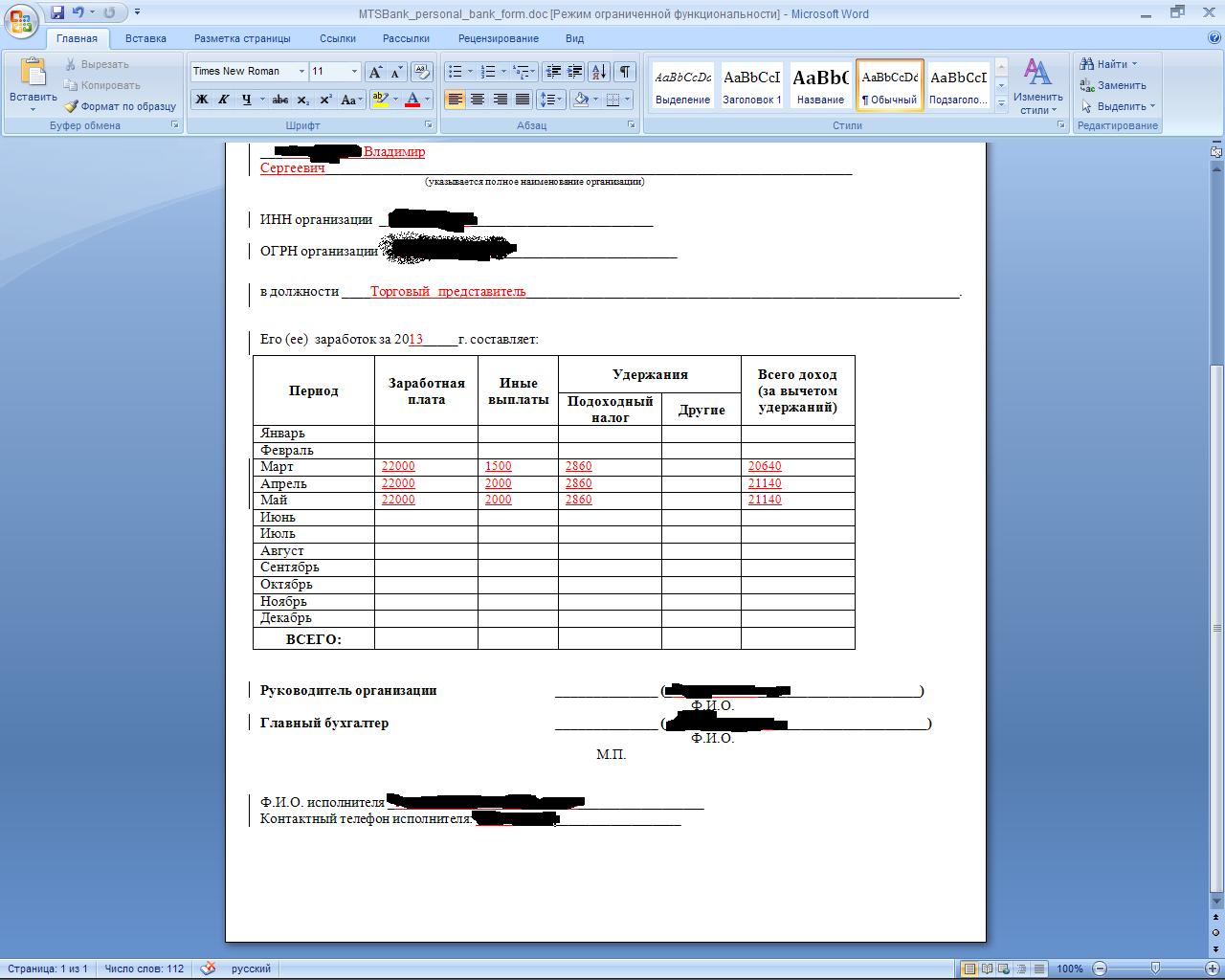Click the Grow Font icon
The width and height of the screenshot is (1225, 980).
(375, 72)
